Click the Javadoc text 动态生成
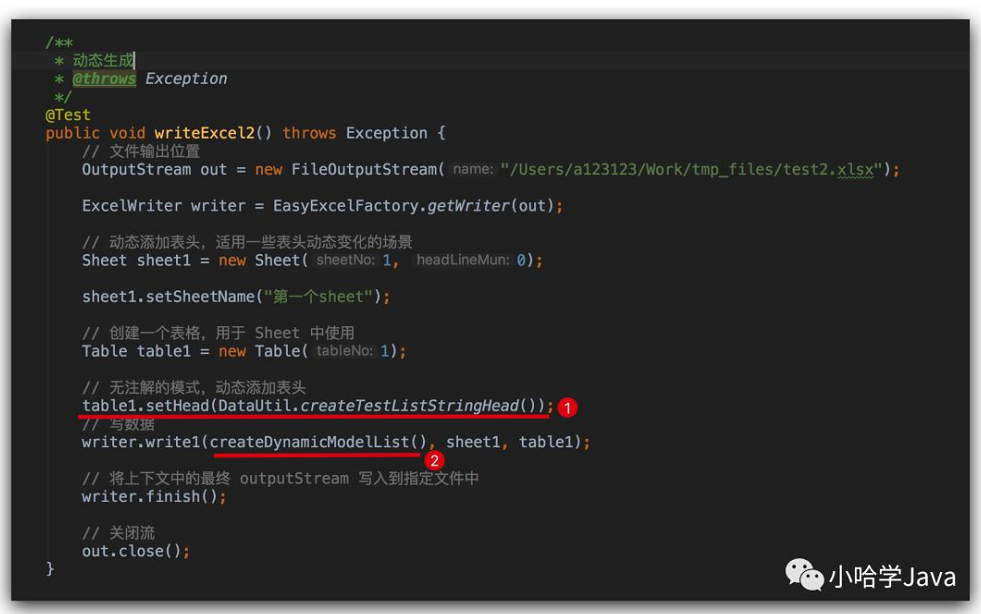The width and height of the screenshot is (981, 614). point(103,61)
